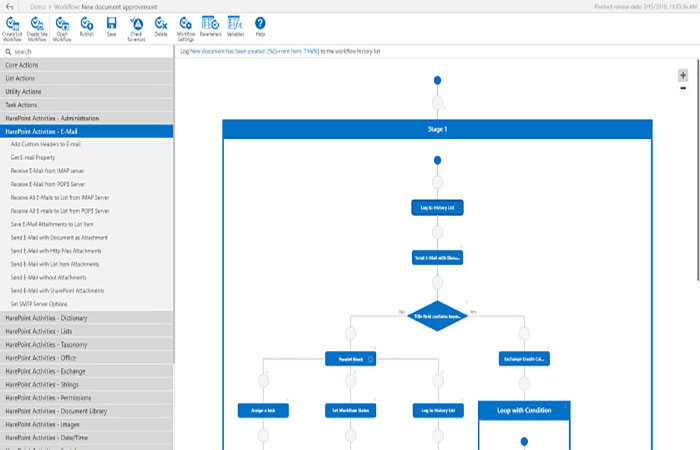
Task: Select Receive All E-mails to List from POP3
Action: [x=60, y=211]
